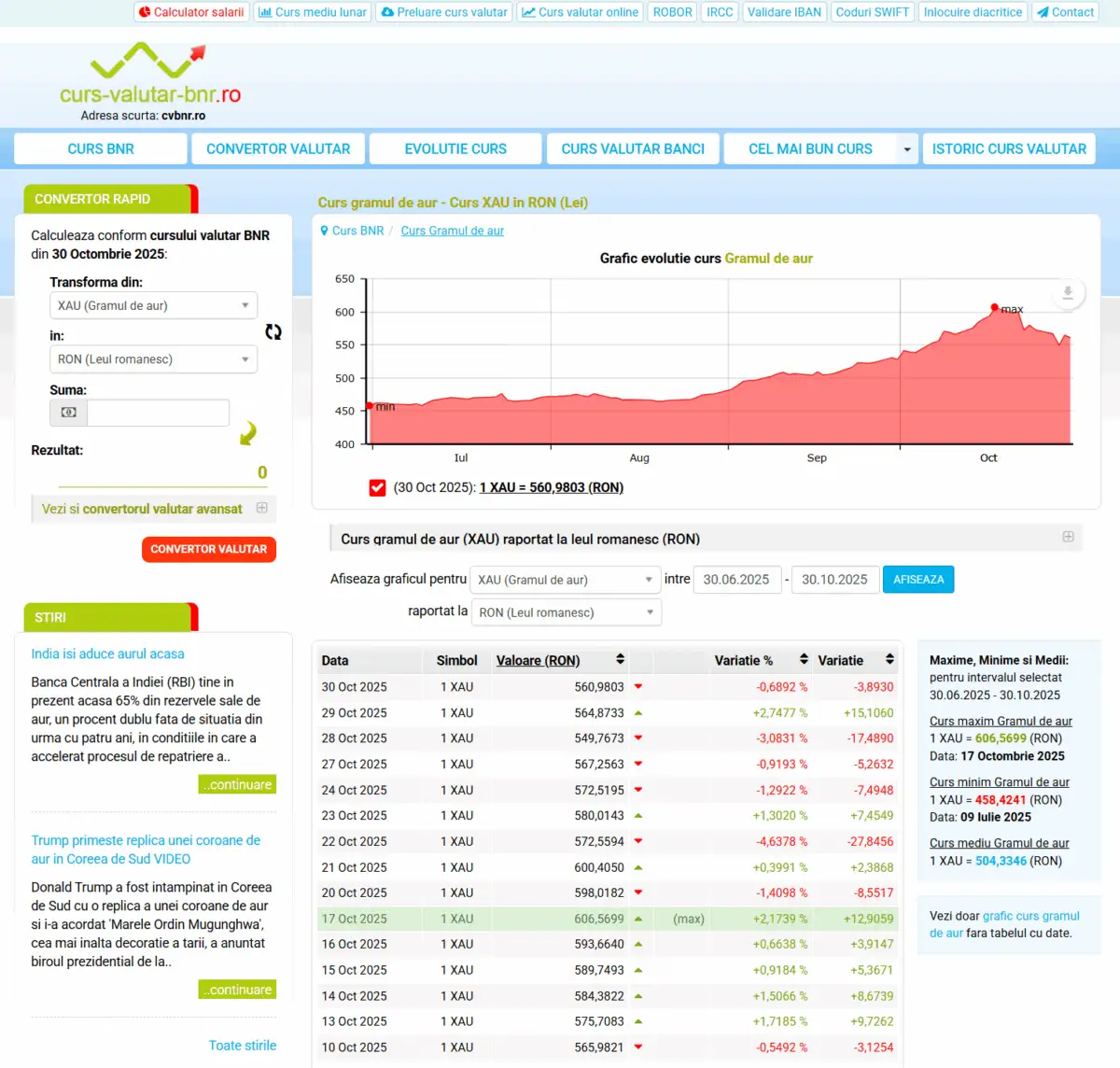
Task: Open Curs minim Gramul de aur link
Action: point(1000,782)
